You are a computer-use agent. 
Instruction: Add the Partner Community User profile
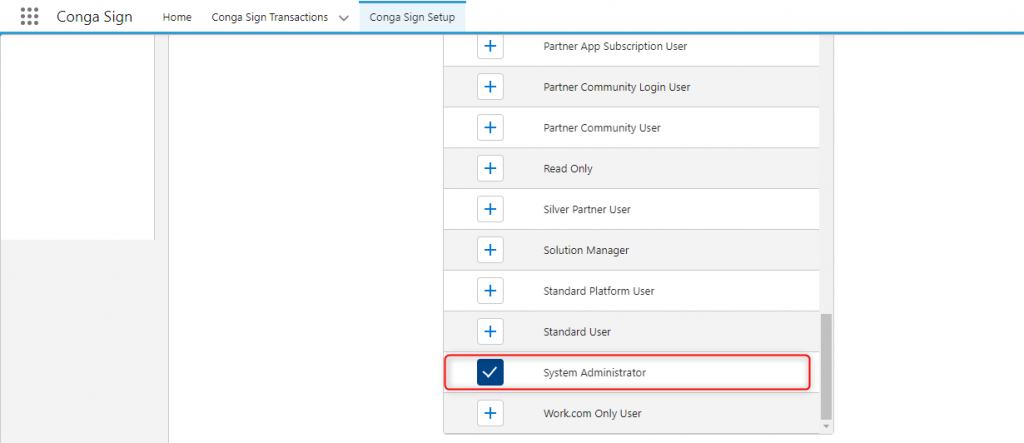coord(490,128)
